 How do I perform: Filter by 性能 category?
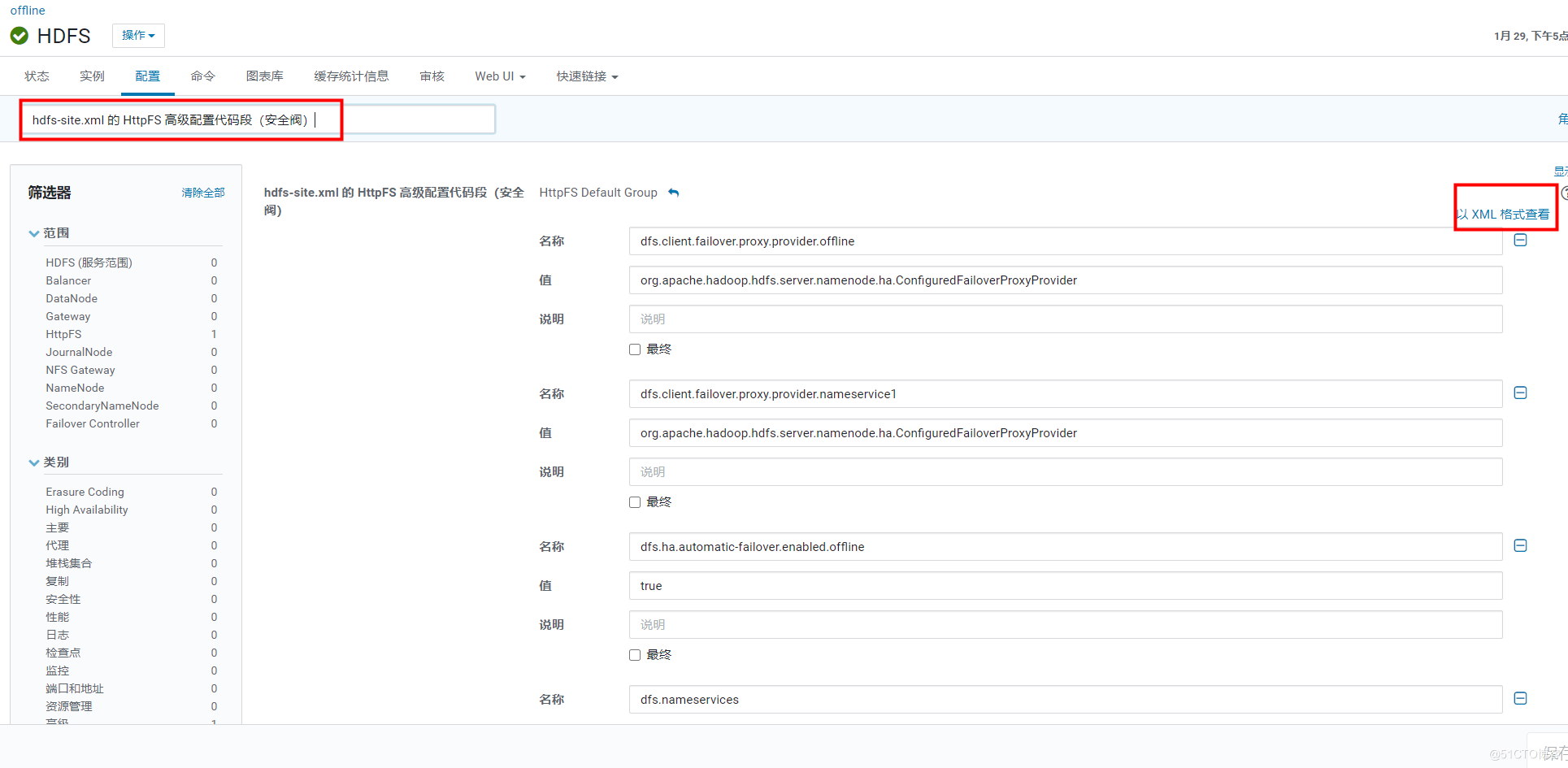click(57, 617)
